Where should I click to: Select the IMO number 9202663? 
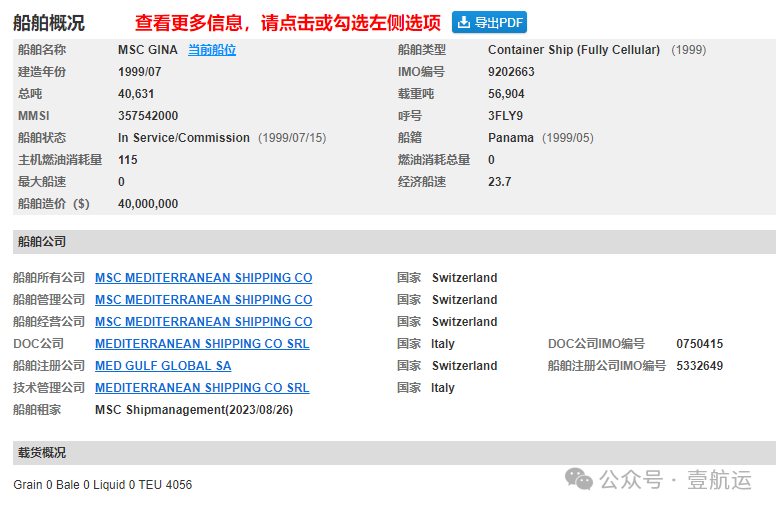point(511,72)
